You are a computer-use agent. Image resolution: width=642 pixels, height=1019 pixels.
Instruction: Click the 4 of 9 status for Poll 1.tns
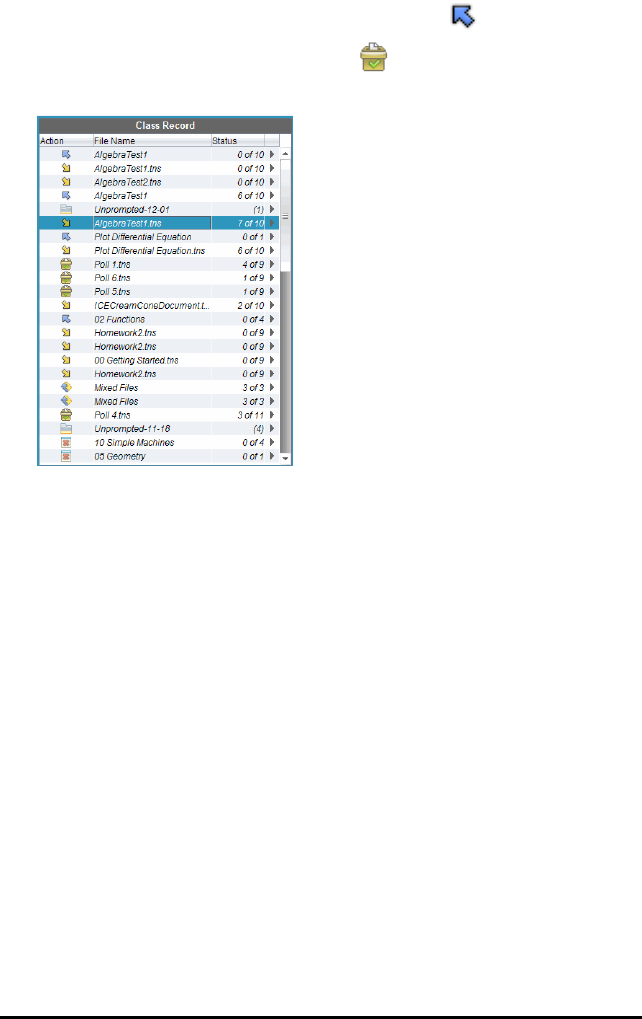[253, 264]
